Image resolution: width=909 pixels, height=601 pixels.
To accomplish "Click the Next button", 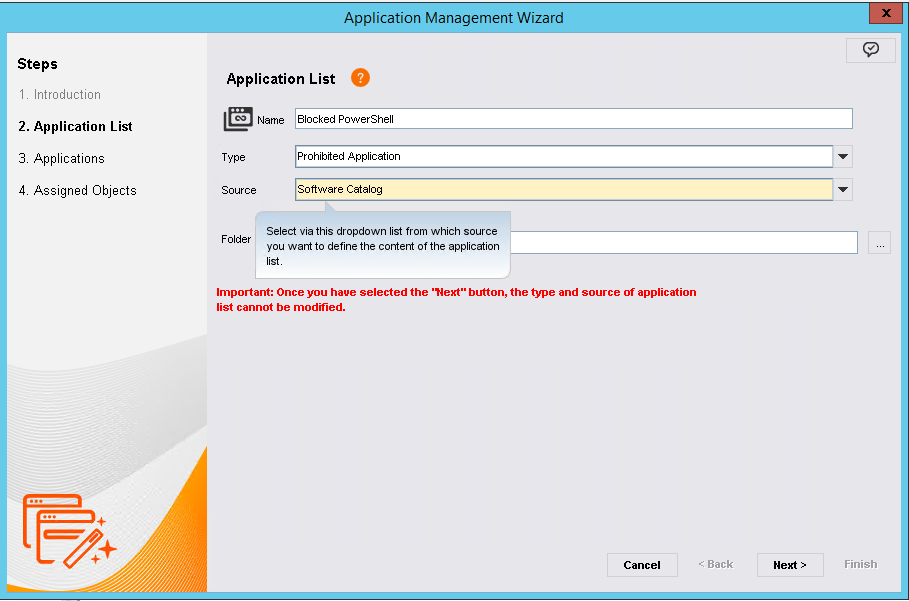I will point(790,564).
